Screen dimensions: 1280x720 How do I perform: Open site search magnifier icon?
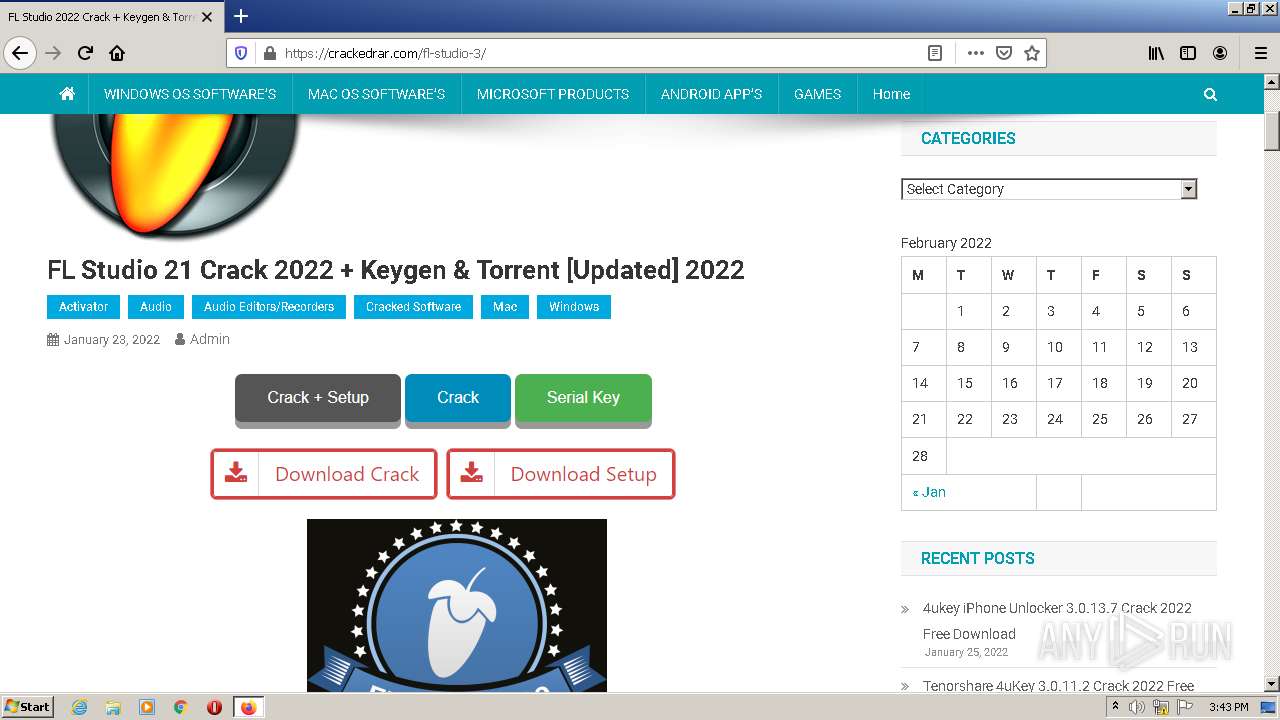[x=1210, y=94]
